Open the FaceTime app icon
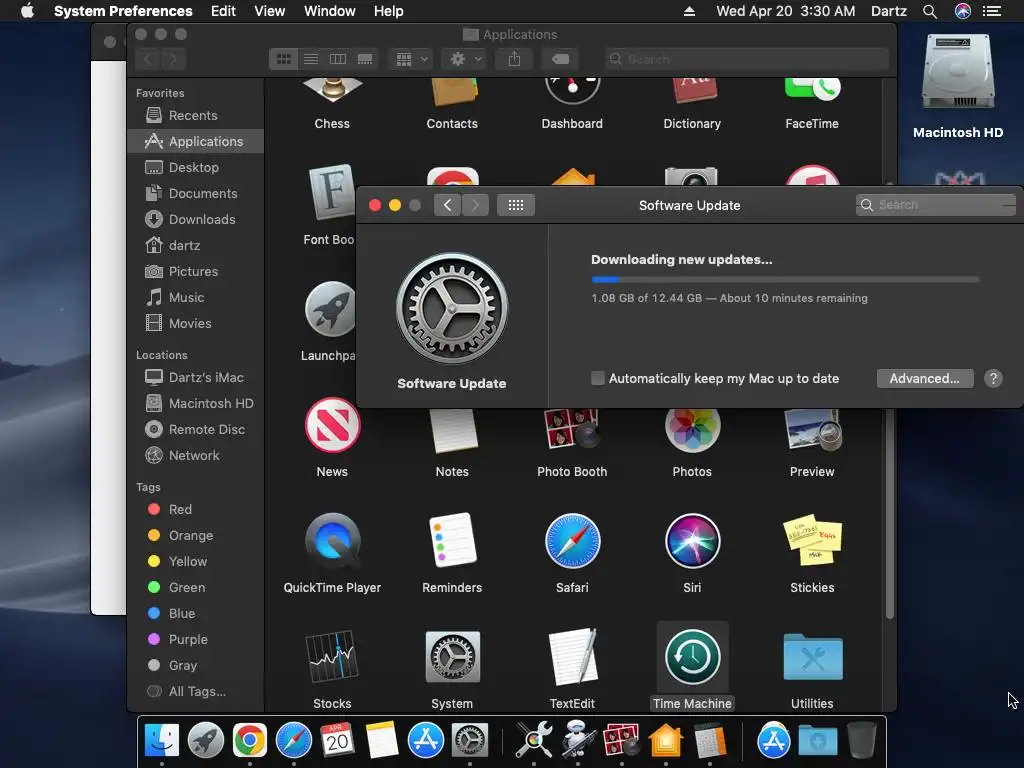Image resolution: width=1024 pixels, height=768 pixels. (x=812, y=89)
